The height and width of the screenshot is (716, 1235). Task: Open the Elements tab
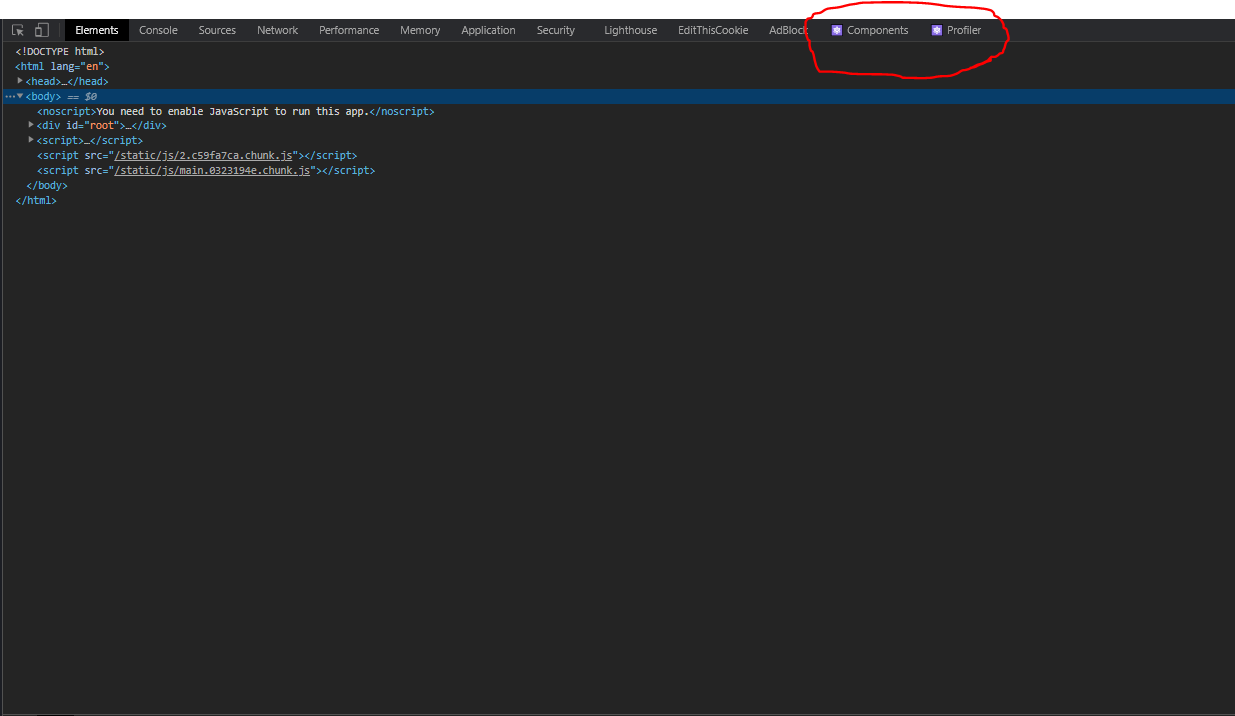coord(97,30)
